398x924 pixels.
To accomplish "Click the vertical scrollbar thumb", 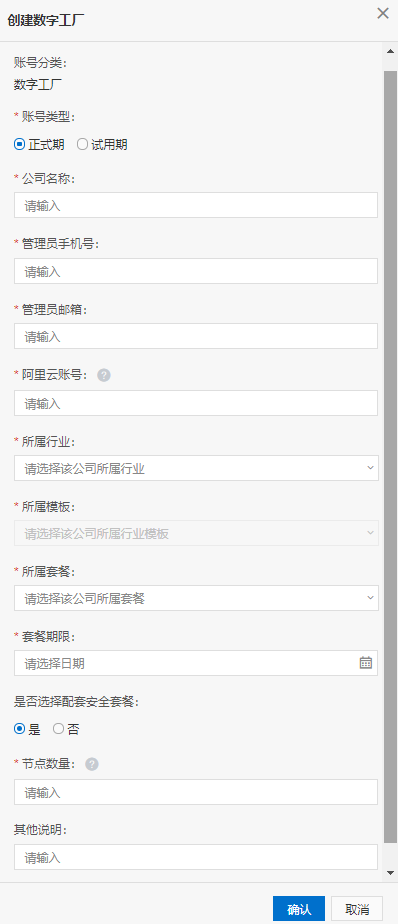I will click(390, 457).
